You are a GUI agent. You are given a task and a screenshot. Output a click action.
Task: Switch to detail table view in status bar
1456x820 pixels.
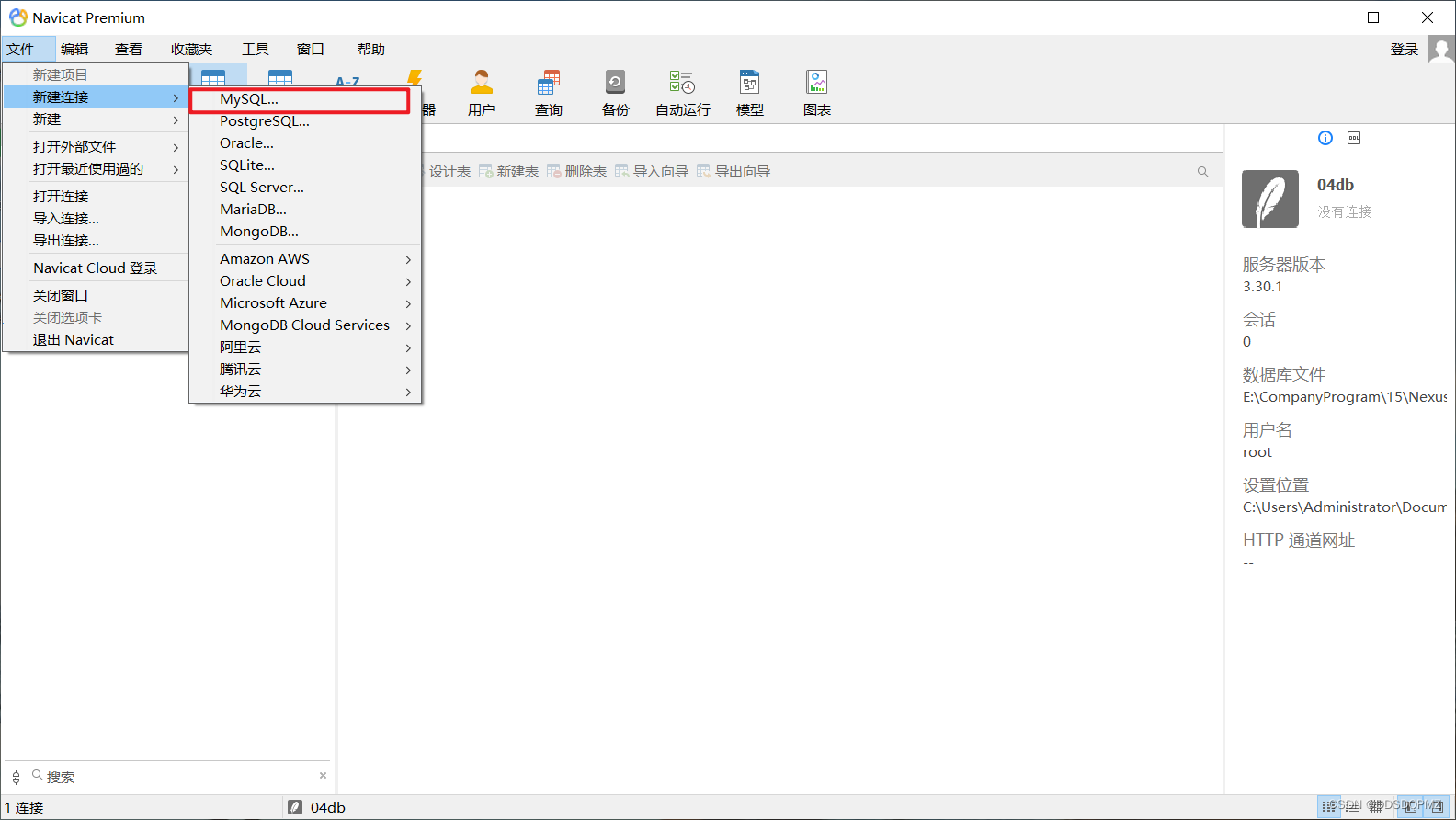pyautogui.click(x=1376, y=806)
